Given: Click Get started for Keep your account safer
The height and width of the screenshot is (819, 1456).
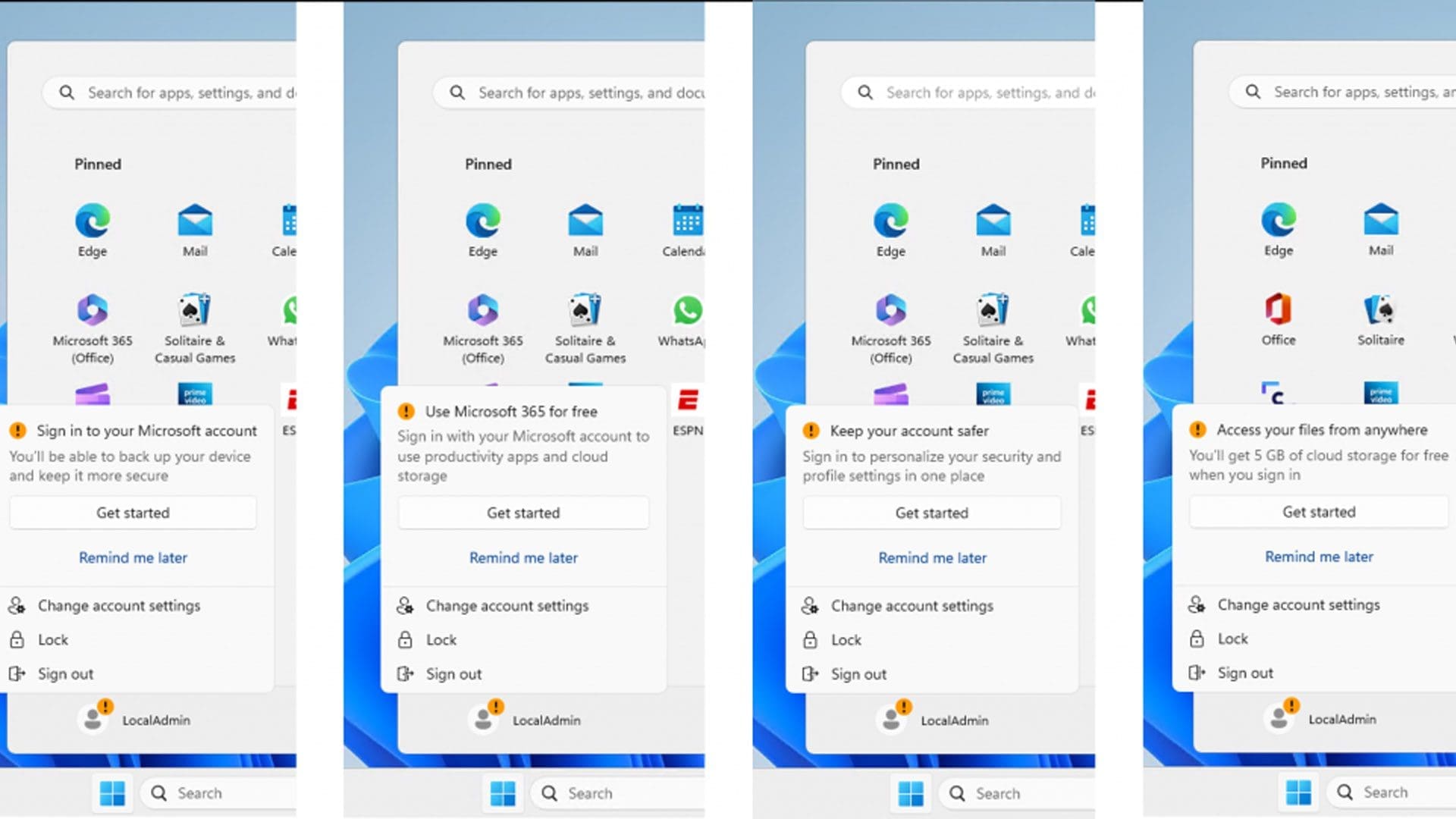Looking at the screenshot, I should click(932, 513).
